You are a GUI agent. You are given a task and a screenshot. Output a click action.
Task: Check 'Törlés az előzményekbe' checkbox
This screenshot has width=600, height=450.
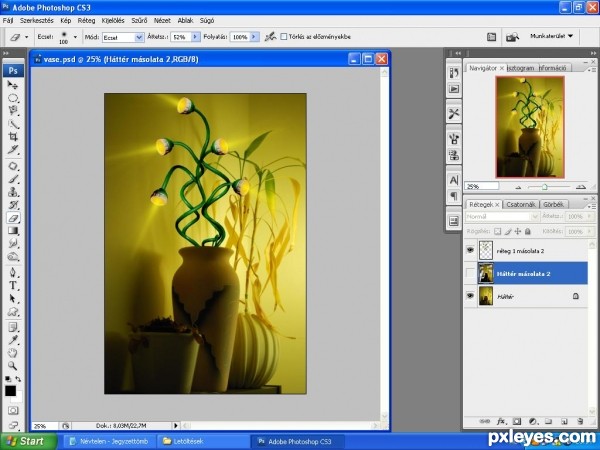point(284,37)
